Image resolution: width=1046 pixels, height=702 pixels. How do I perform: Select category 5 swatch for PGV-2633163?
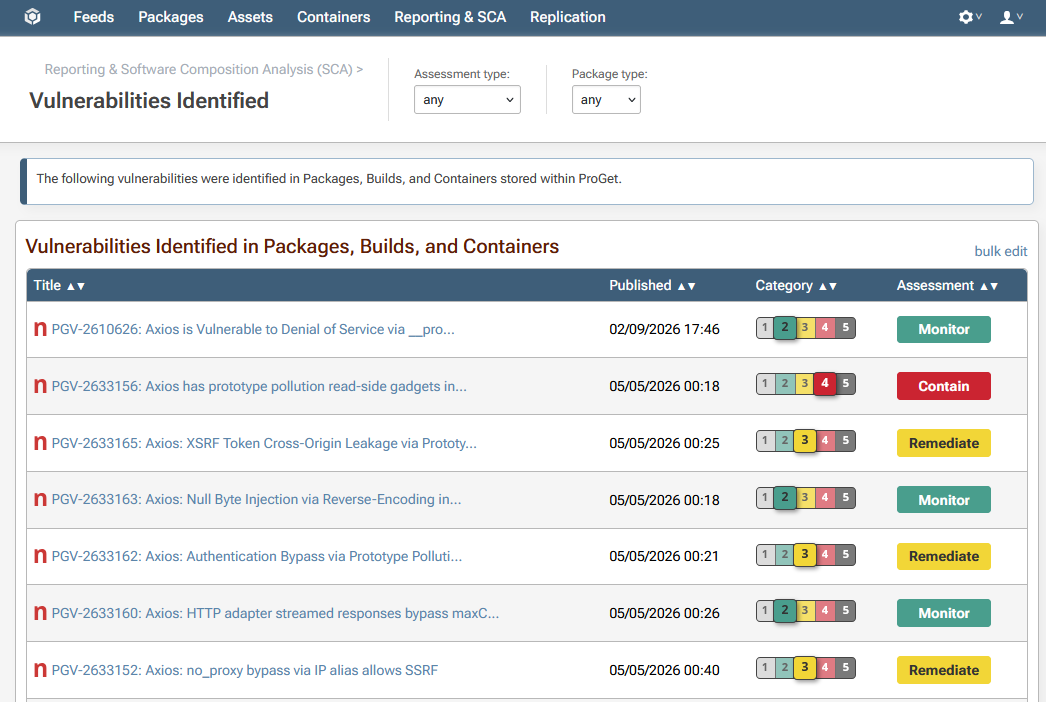(x=845, y=497)
